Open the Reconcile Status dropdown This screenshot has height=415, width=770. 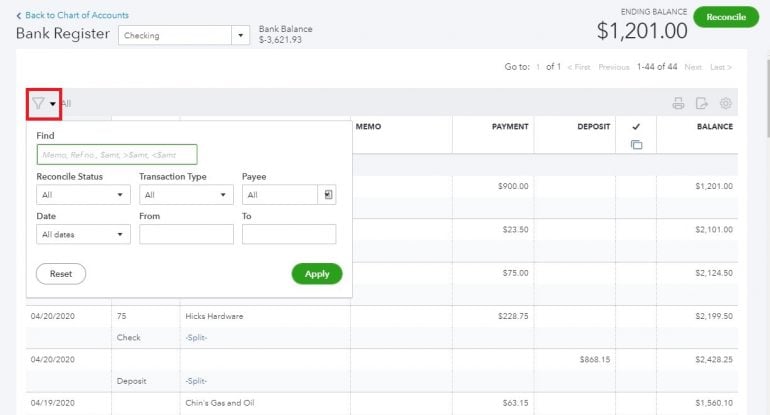point(83,195)
